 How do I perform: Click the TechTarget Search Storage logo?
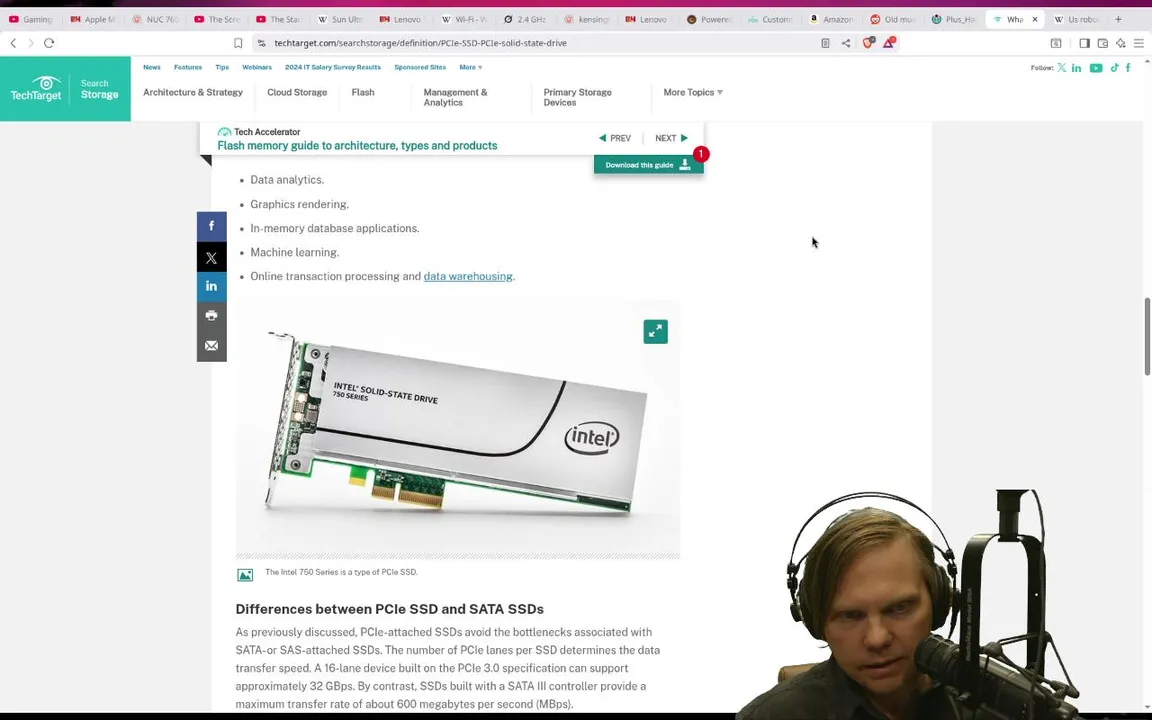point(65,89)
